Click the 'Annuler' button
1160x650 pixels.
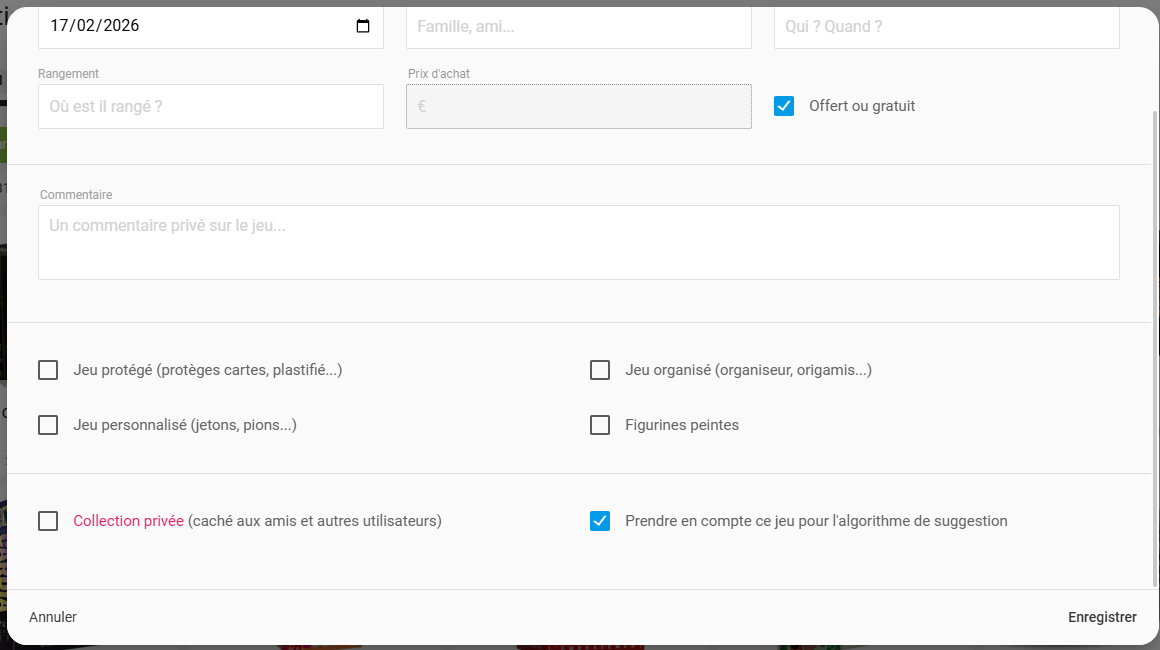pyautogui.click(x=53, y=617)
